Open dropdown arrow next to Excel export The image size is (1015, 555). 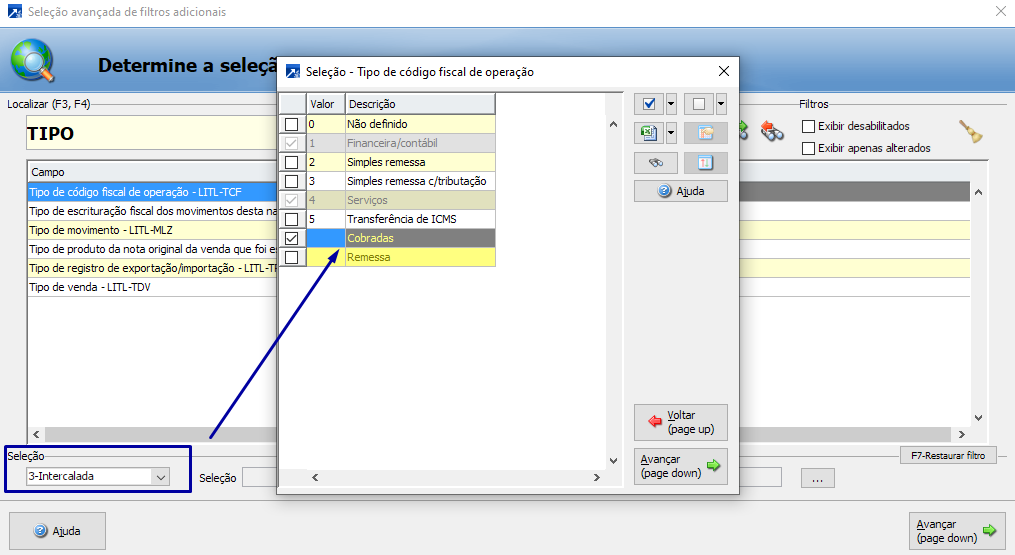point(671,133)
